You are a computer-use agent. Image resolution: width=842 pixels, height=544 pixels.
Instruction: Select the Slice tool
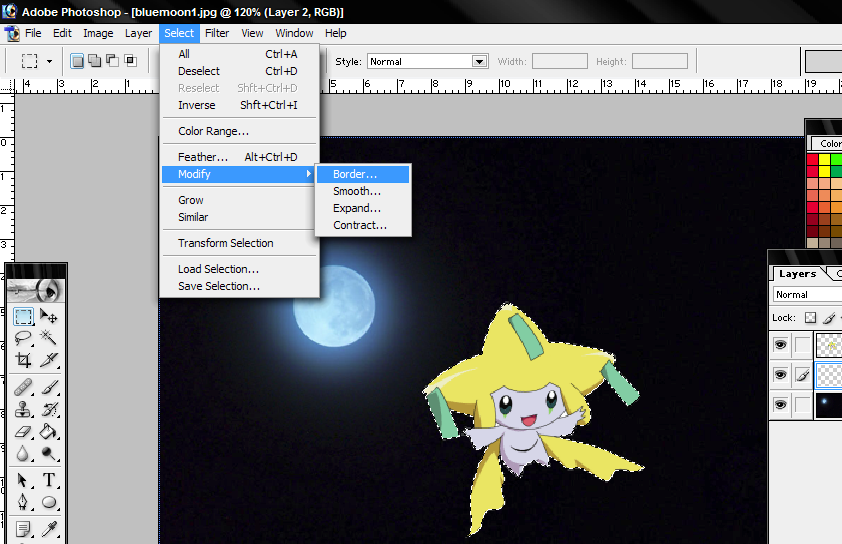pos(49,360)
